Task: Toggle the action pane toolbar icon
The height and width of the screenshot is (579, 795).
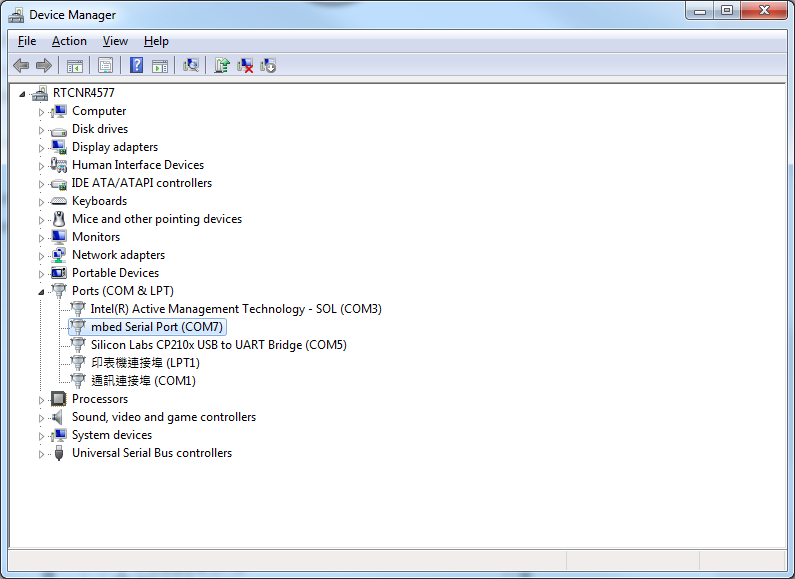Action: 160,65
